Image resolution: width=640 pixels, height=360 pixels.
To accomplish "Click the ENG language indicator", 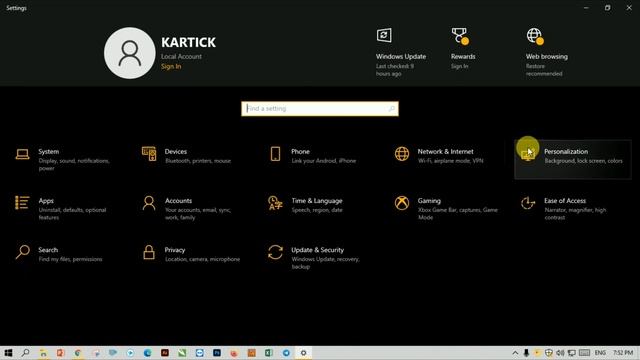I will pos(600,353).
